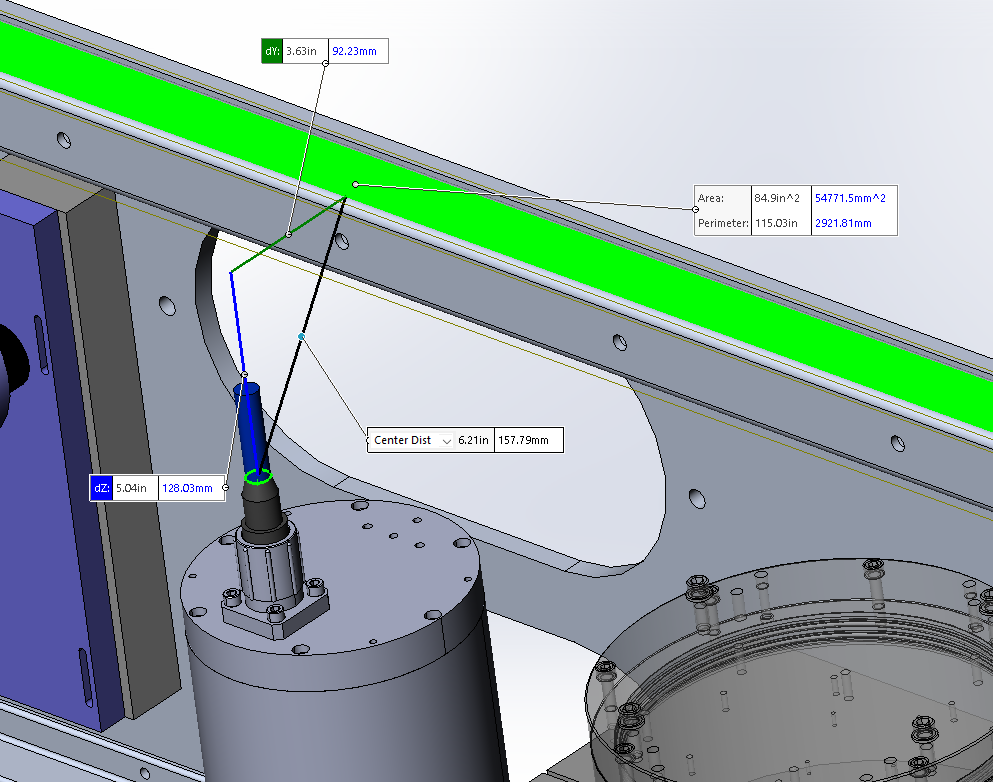Select the 2921.81mm perimeter value
This screenshot has width=993, height=782.
click(844, 224)
